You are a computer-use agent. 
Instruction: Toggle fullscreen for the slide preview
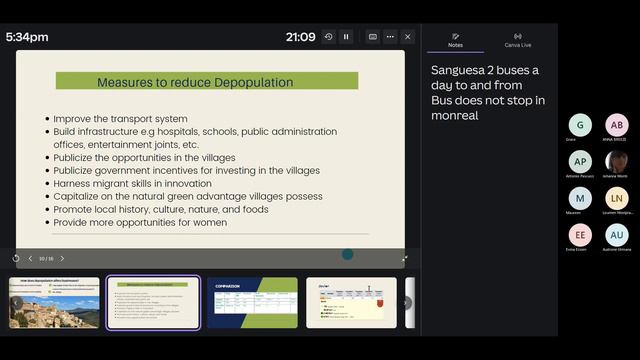pos(404,258)
